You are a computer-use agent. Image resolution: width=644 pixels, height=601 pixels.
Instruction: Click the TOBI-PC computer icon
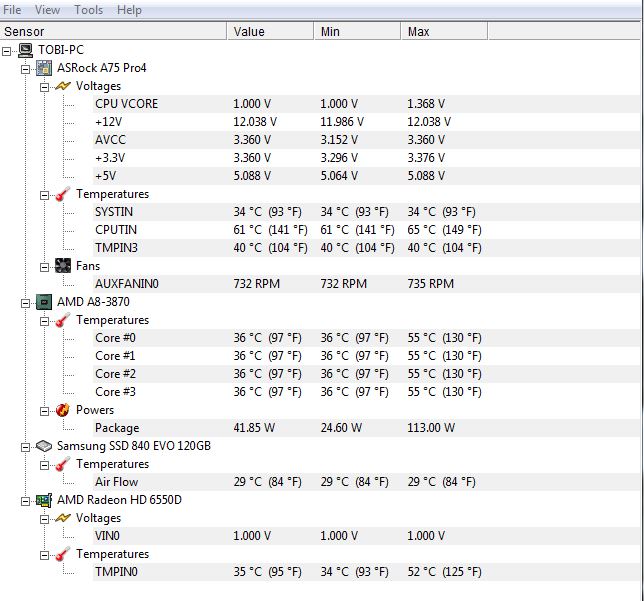point(25,50)
